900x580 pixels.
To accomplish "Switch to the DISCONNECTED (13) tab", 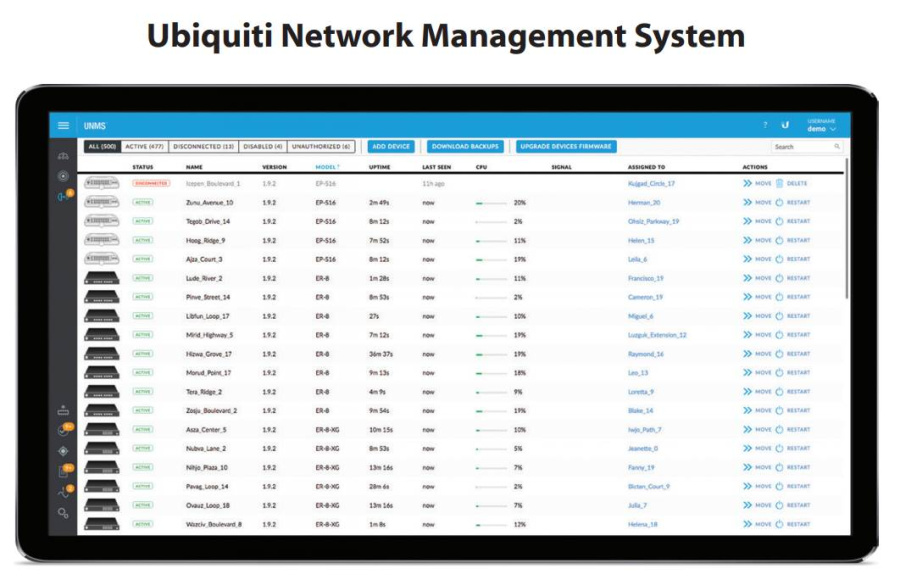I will (204, 147).
